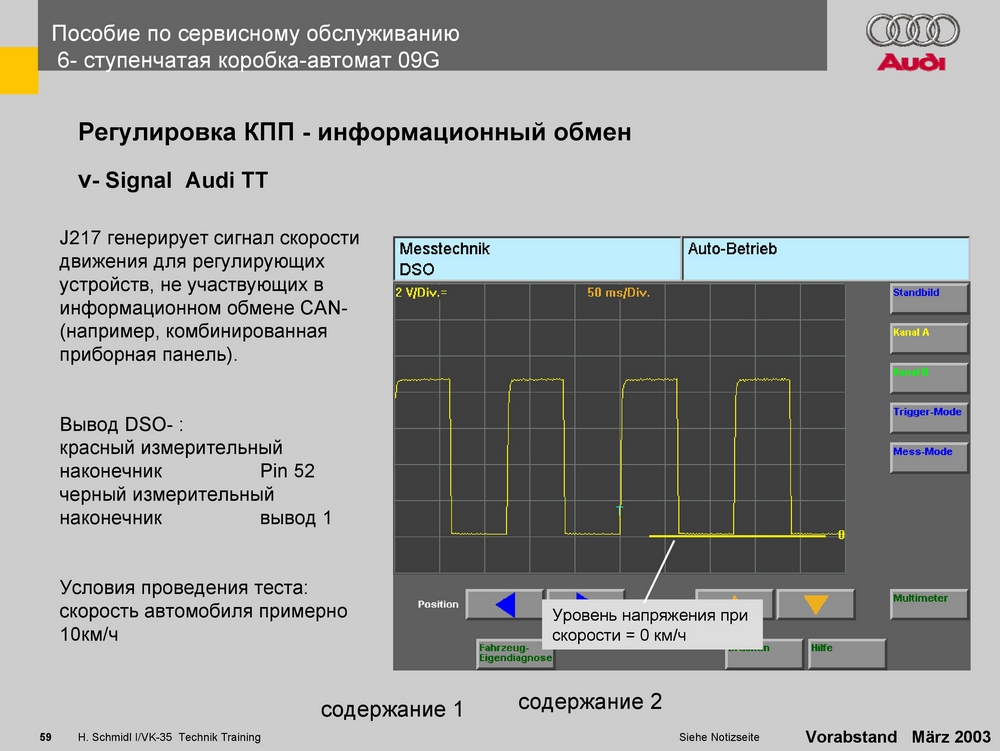Image resolution: width=1000 pixels, height=751 pixels.
Task: Select the green Kanal B button
Action: pyautogui.click(x=929, y=377)
